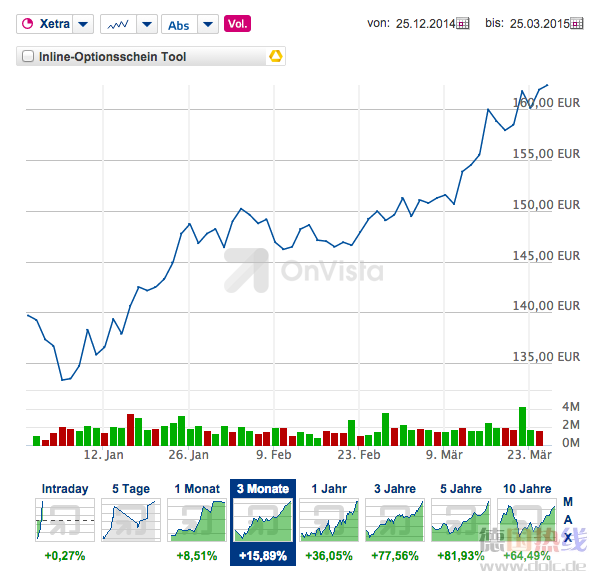Click the 0M volume axis label
Viewport: 594px width, 578px height.
[x=571, y=442]
